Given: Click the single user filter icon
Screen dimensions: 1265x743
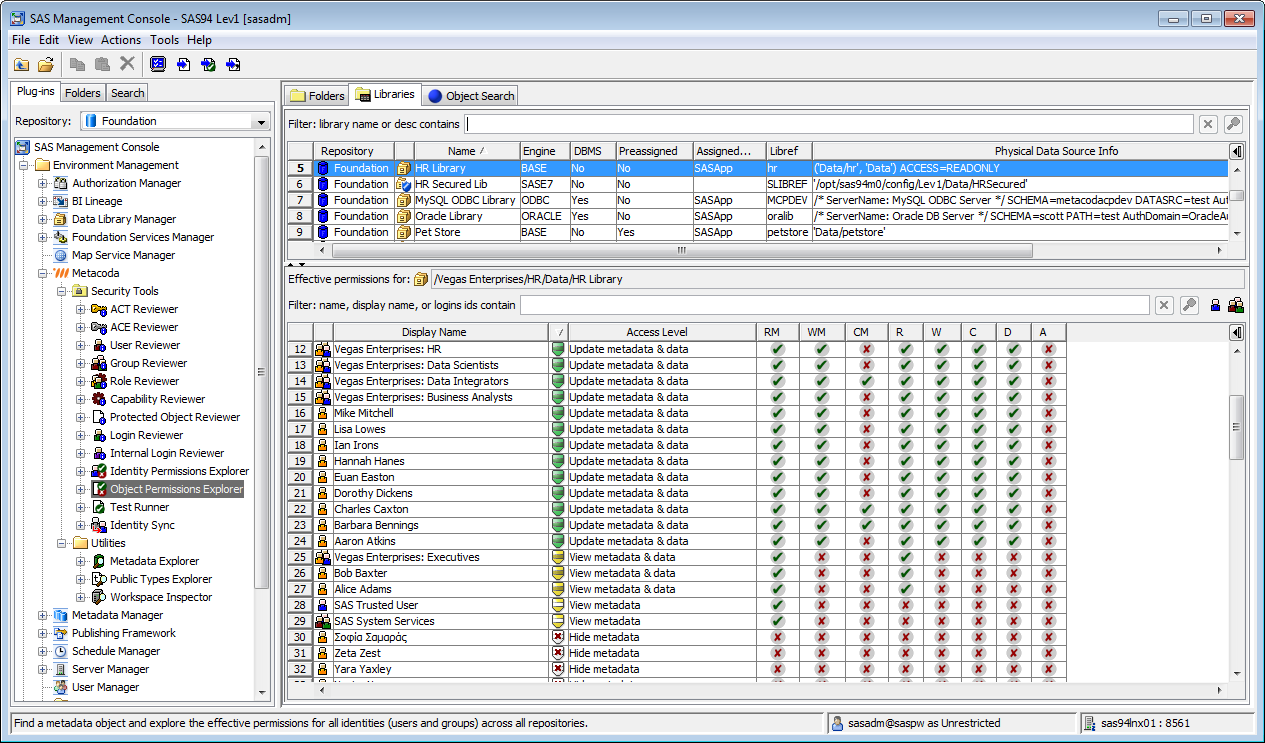Looking at the screenshot, I should click(1216, 305).
